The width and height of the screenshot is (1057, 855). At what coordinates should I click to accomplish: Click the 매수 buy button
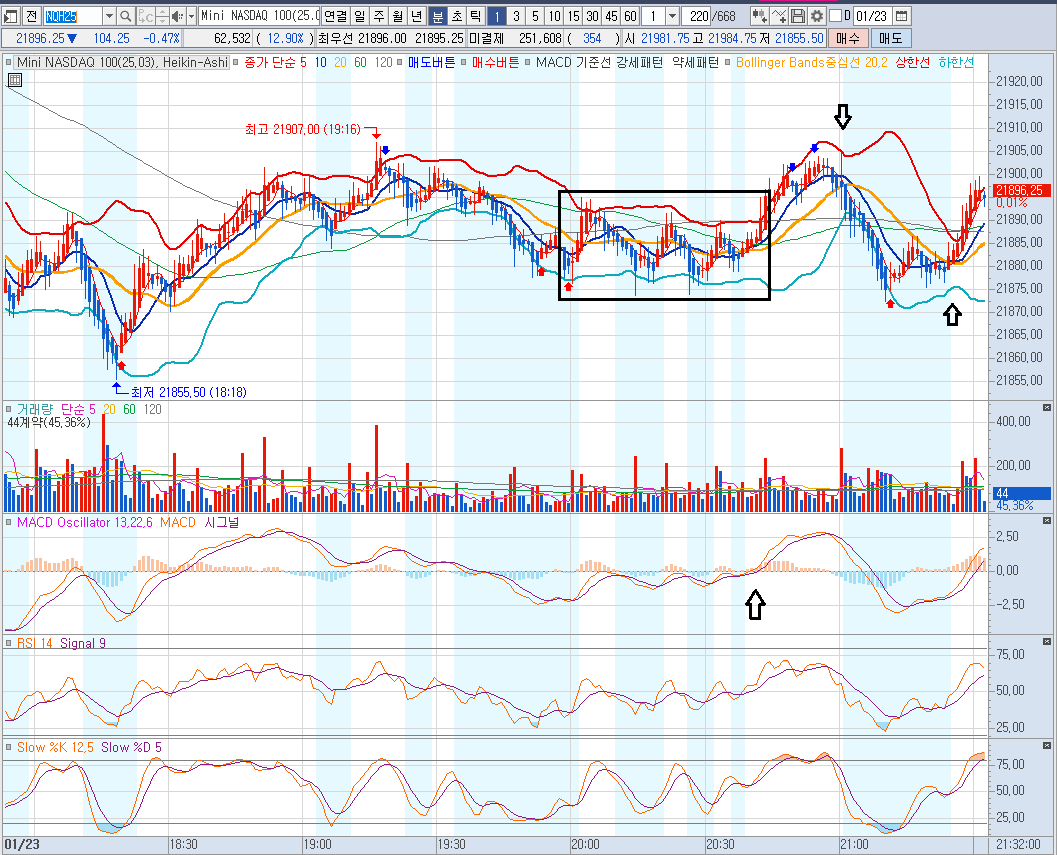tap(847, 38)
